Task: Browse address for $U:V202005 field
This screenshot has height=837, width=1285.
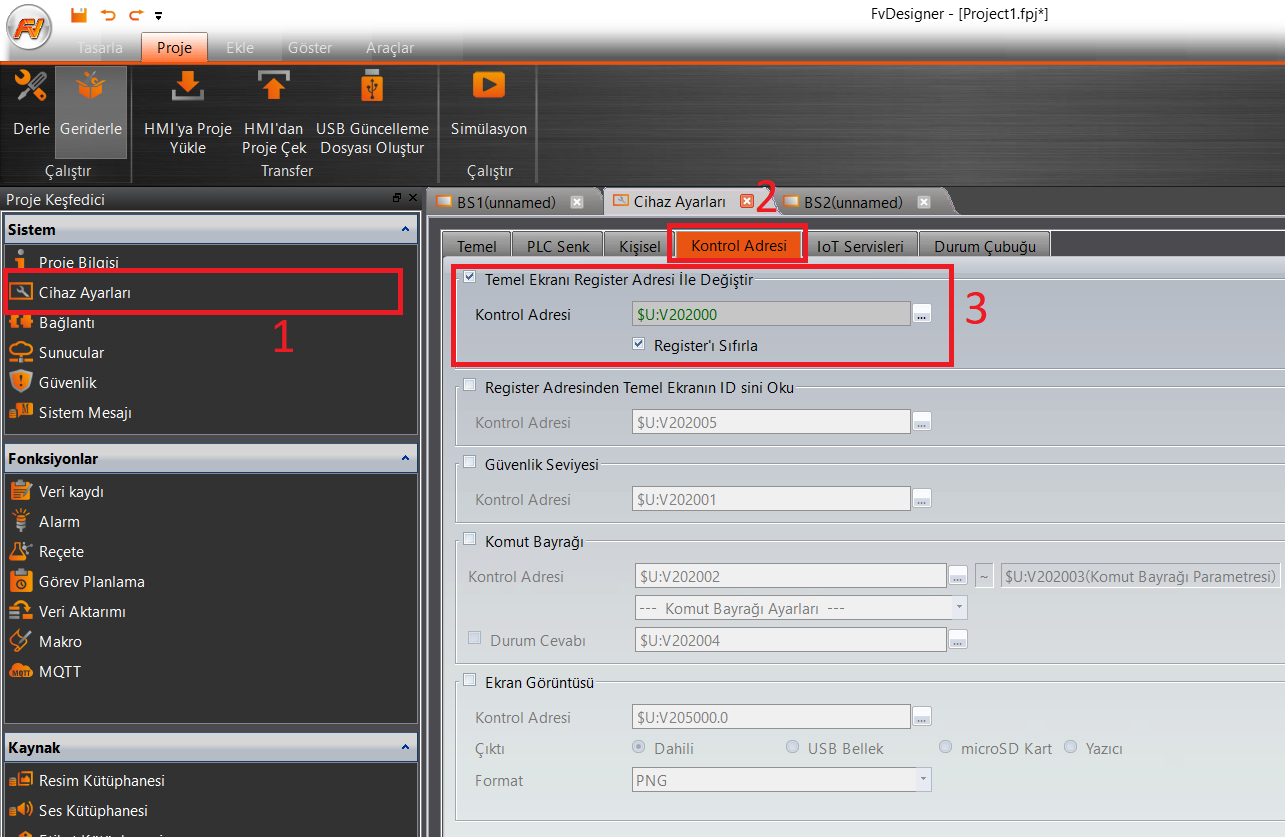Action: point(922,422)
